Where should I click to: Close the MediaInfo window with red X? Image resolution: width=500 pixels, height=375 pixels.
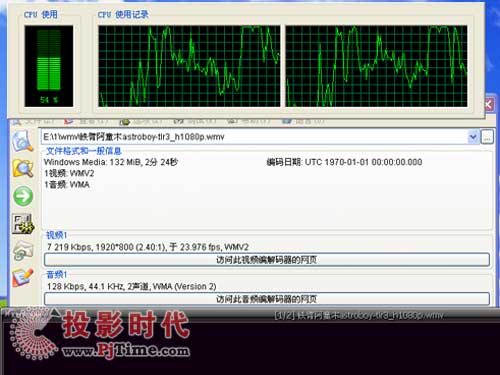489,105
